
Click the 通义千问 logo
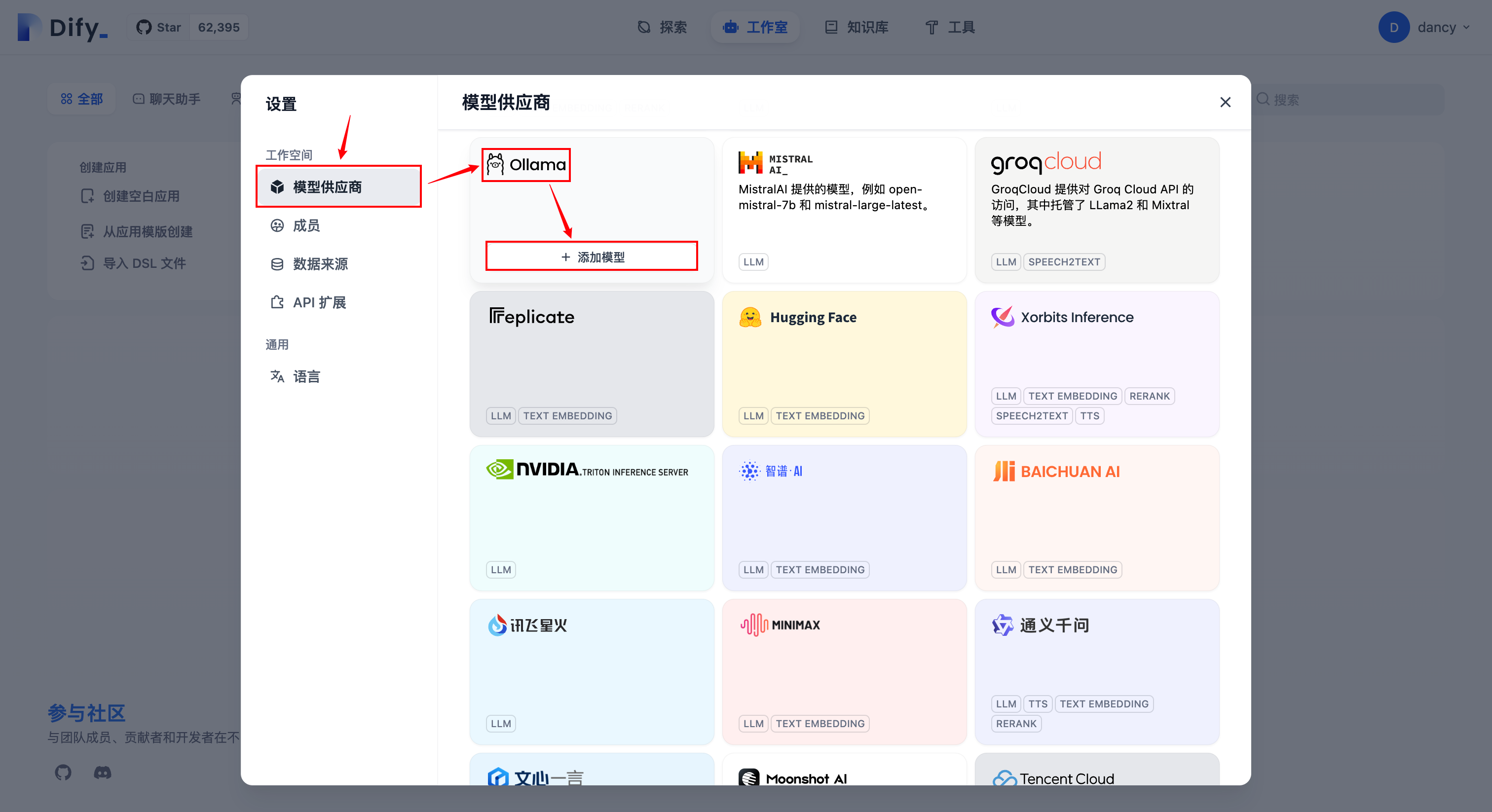[x=1041, y=625]
